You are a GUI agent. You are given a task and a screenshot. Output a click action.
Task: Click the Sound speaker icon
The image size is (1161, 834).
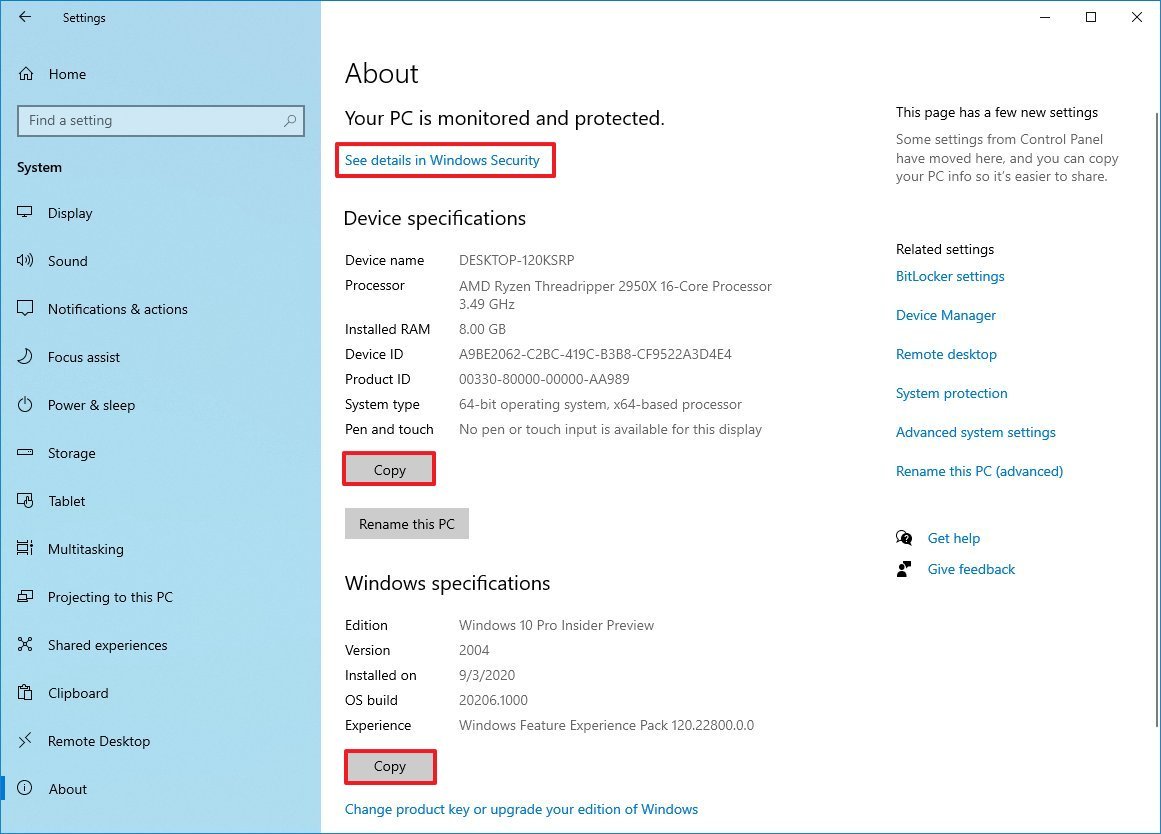(x=25, y=260)
